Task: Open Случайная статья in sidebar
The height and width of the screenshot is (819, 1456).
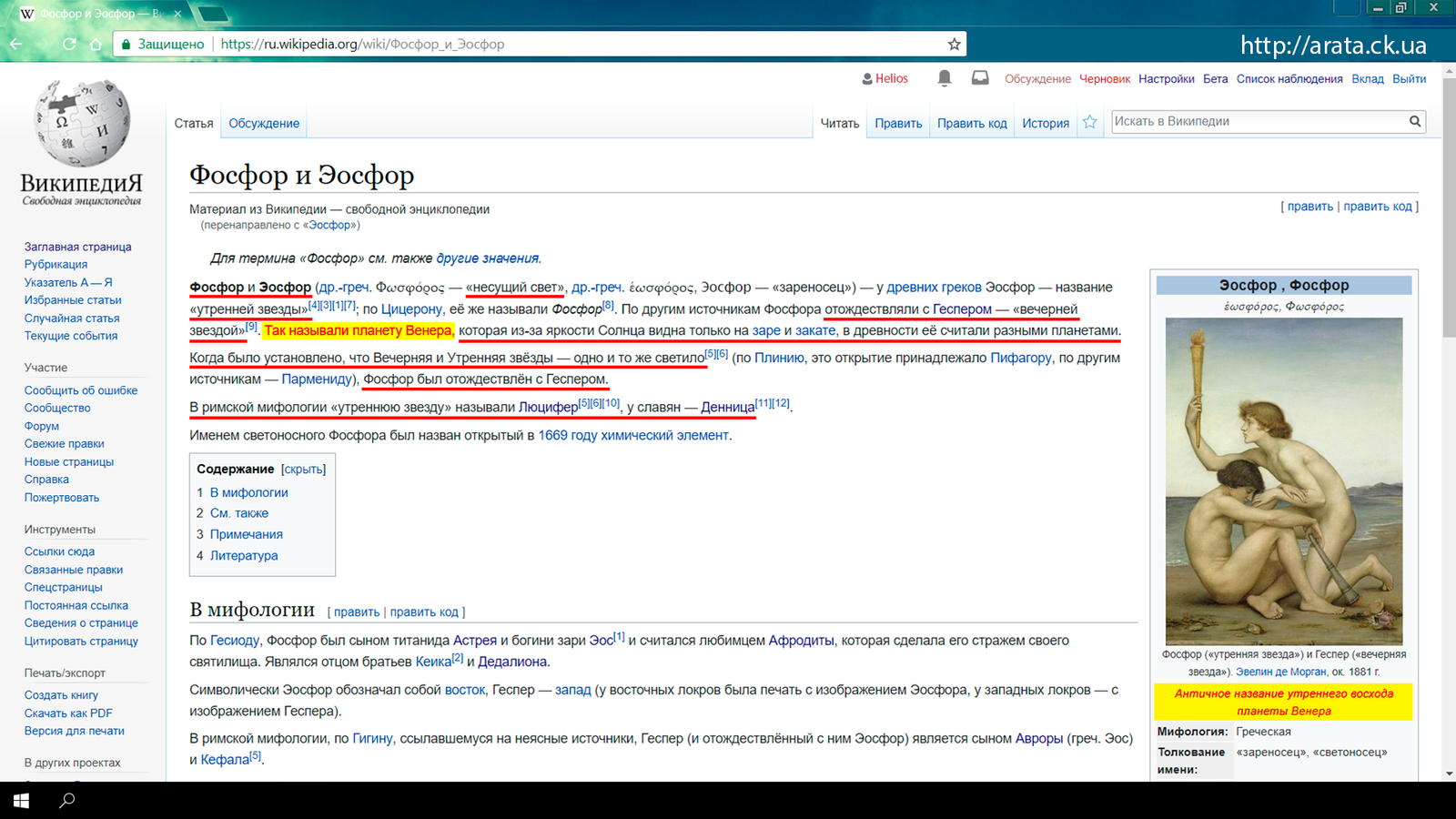Action: pyautogui.click(x=72, y=318)
